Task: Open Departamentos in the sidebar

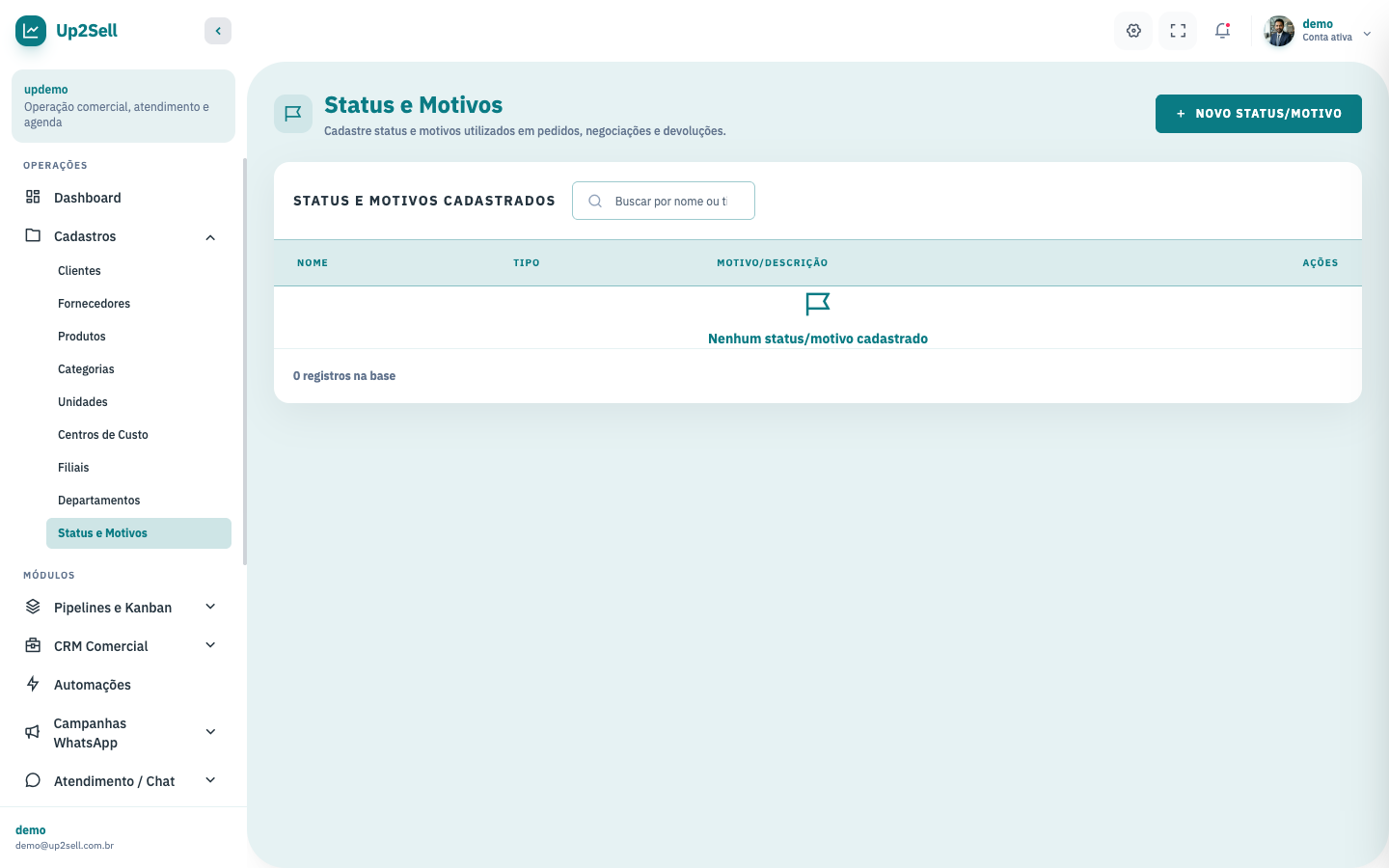Action: pos(139,501)
